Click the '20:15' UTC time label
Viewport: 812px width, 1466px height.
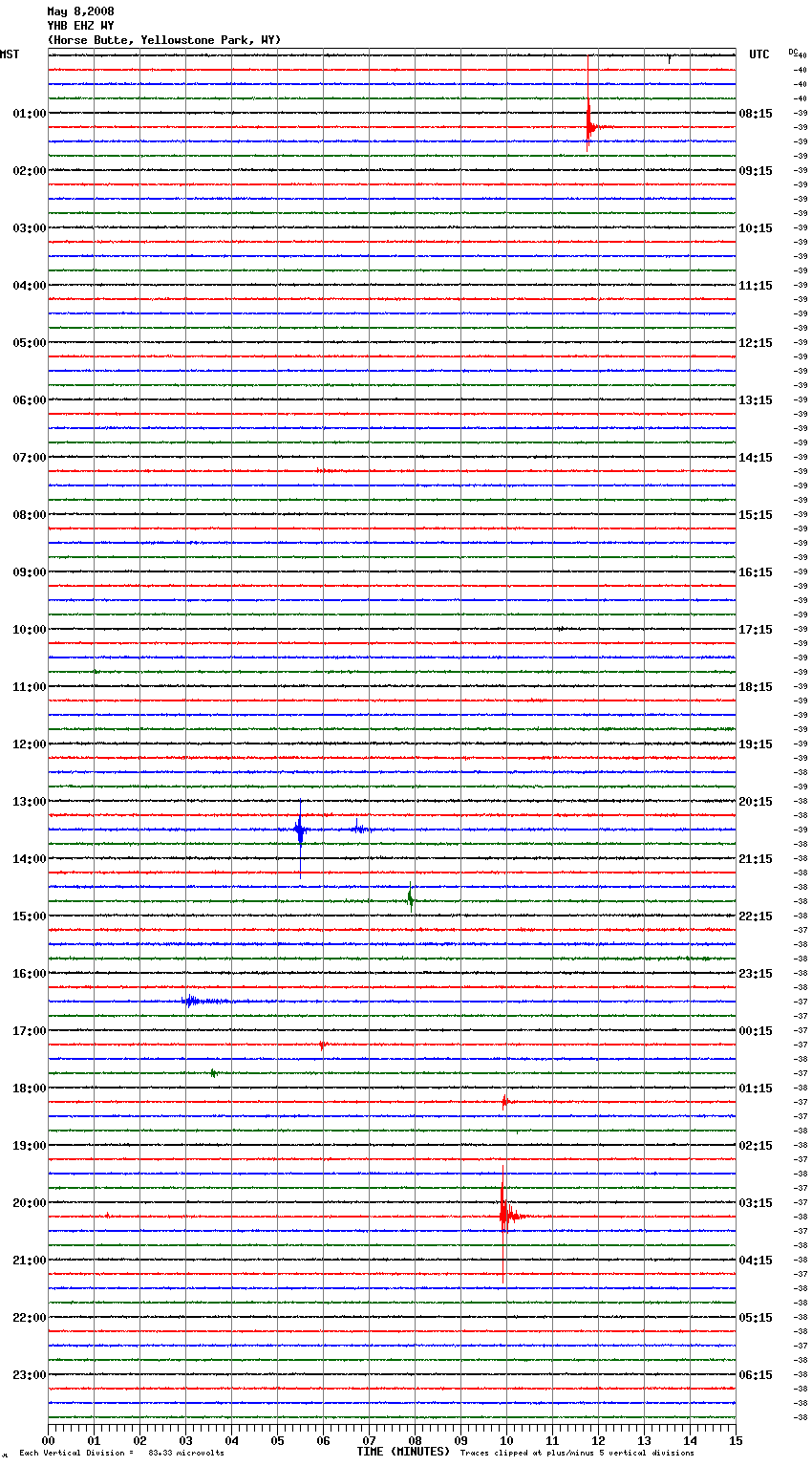pos(756,801)
